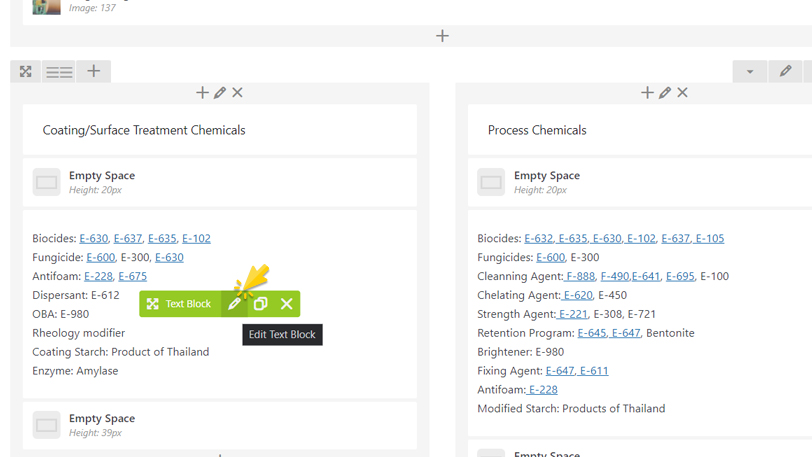Clone the Text Block using the copy icon
Image resolution: width=812 pixels, height=457 pixels.
pos(260,304)
